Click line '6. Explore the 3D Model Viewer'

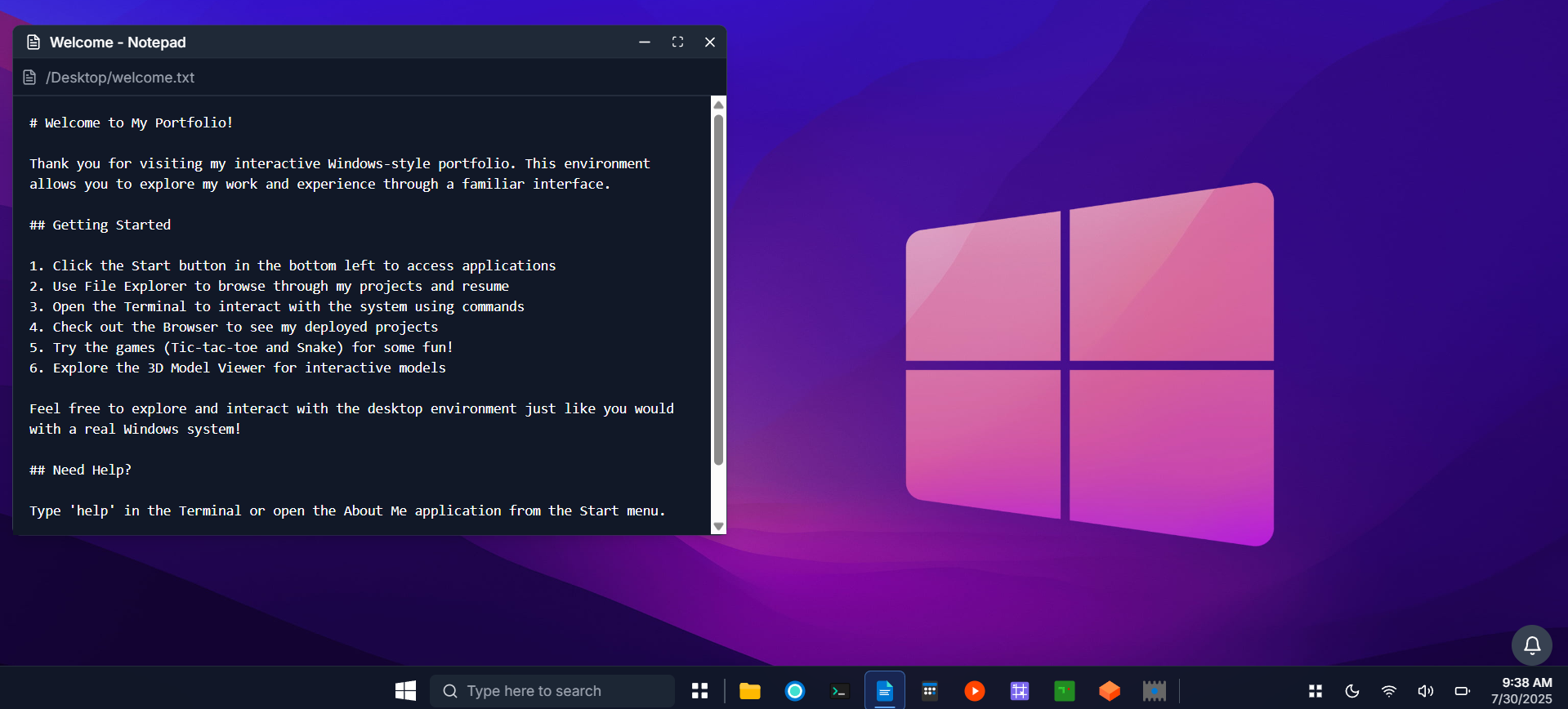pyautogui.click(x=238, y=368)
